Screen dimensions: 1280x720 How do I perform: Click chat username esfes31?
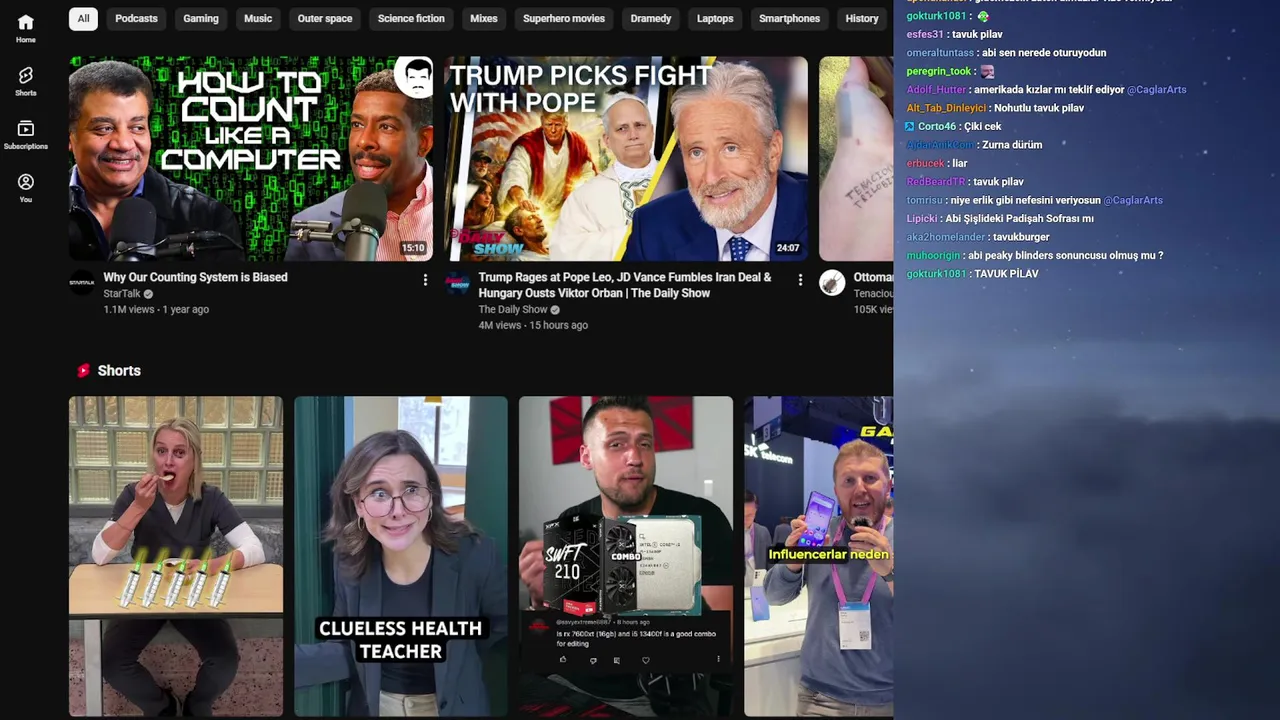point(925,35)
